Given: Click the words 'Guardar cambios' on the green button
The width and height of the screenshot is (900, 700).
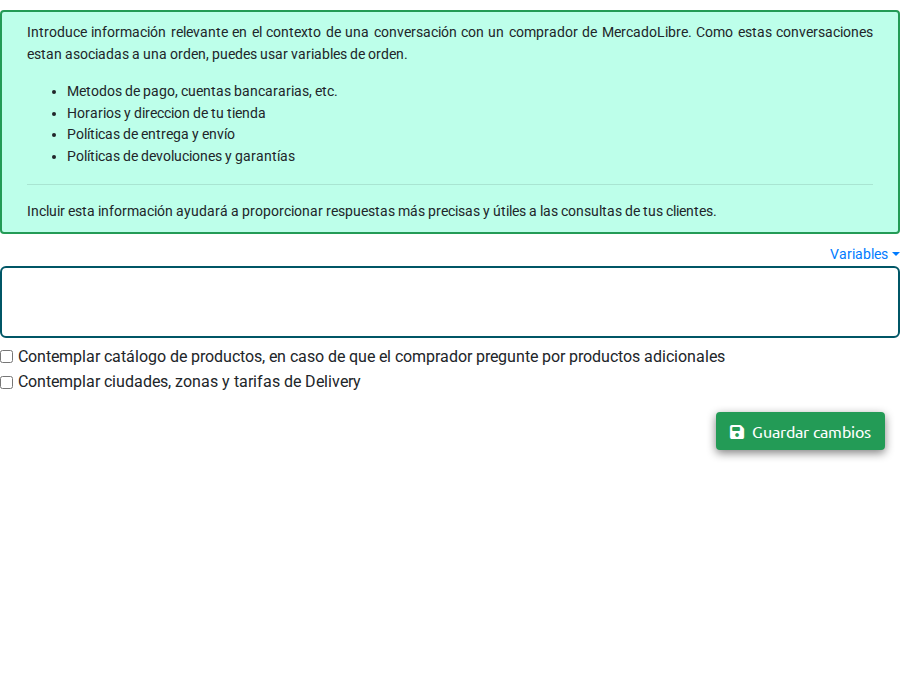Looking at the screenshot, I should point(811,432).
